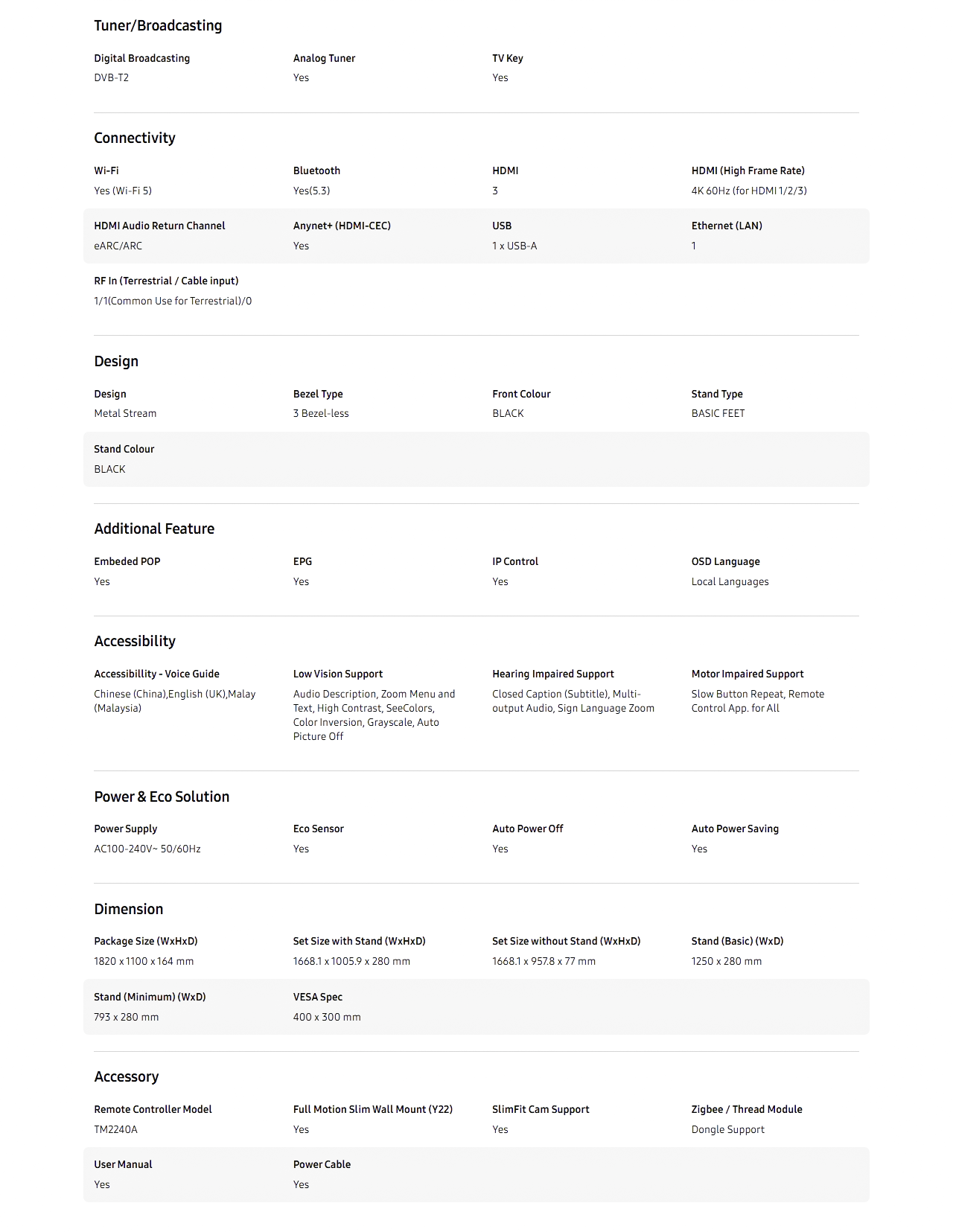This screenshot has height=1232, width=953.
Task: Click the Metal Stream design value
Action: point(125,414)
